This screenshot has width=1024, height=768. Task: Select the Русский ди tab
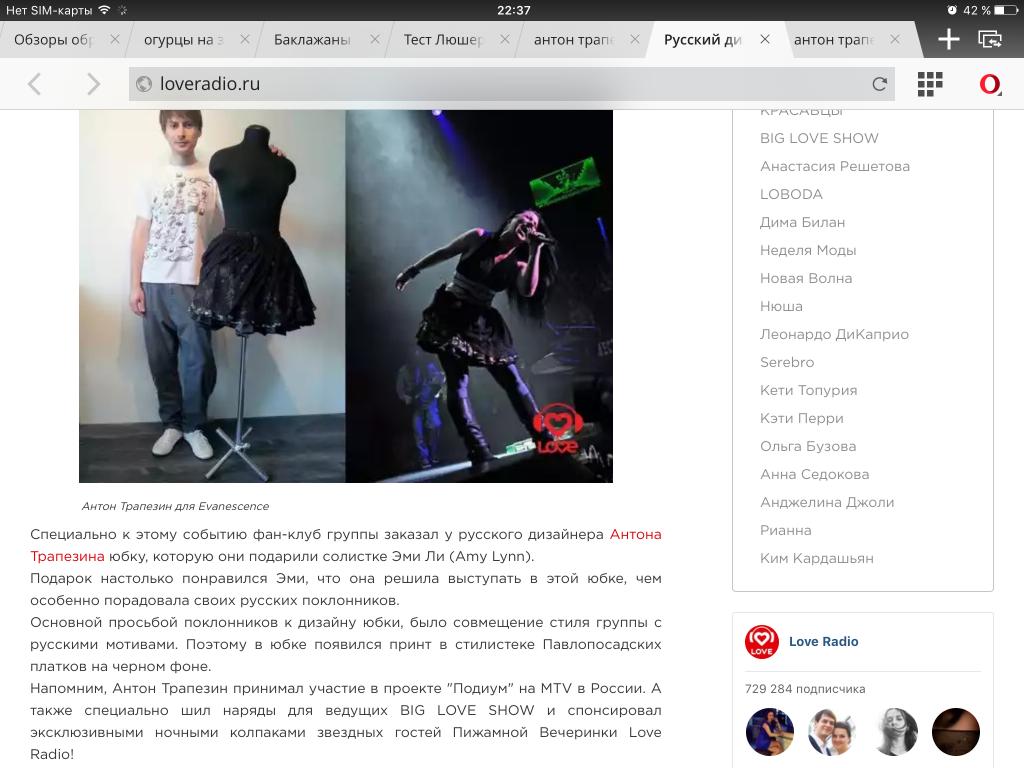tap(703, 40)
